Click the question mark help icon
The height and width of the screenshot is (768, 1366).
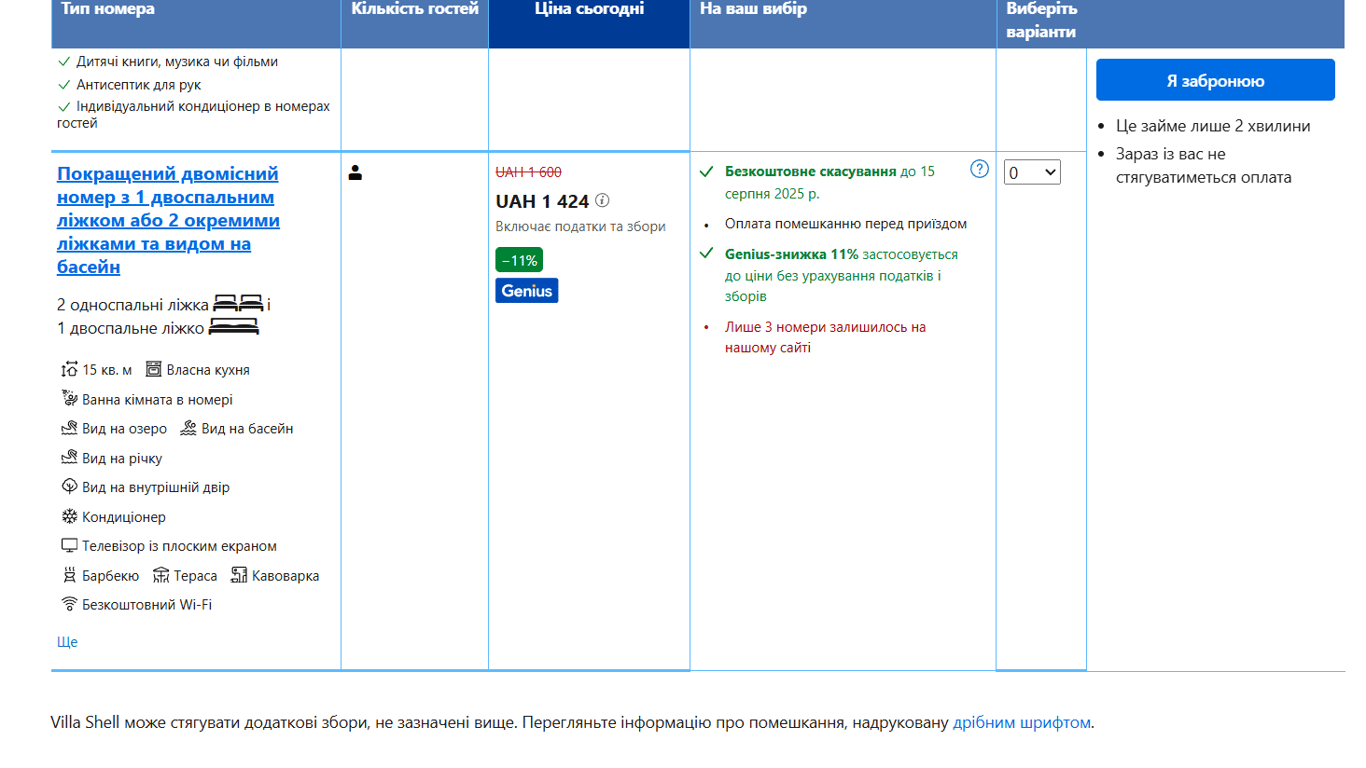pyautogui.click(x=979, y=169)
